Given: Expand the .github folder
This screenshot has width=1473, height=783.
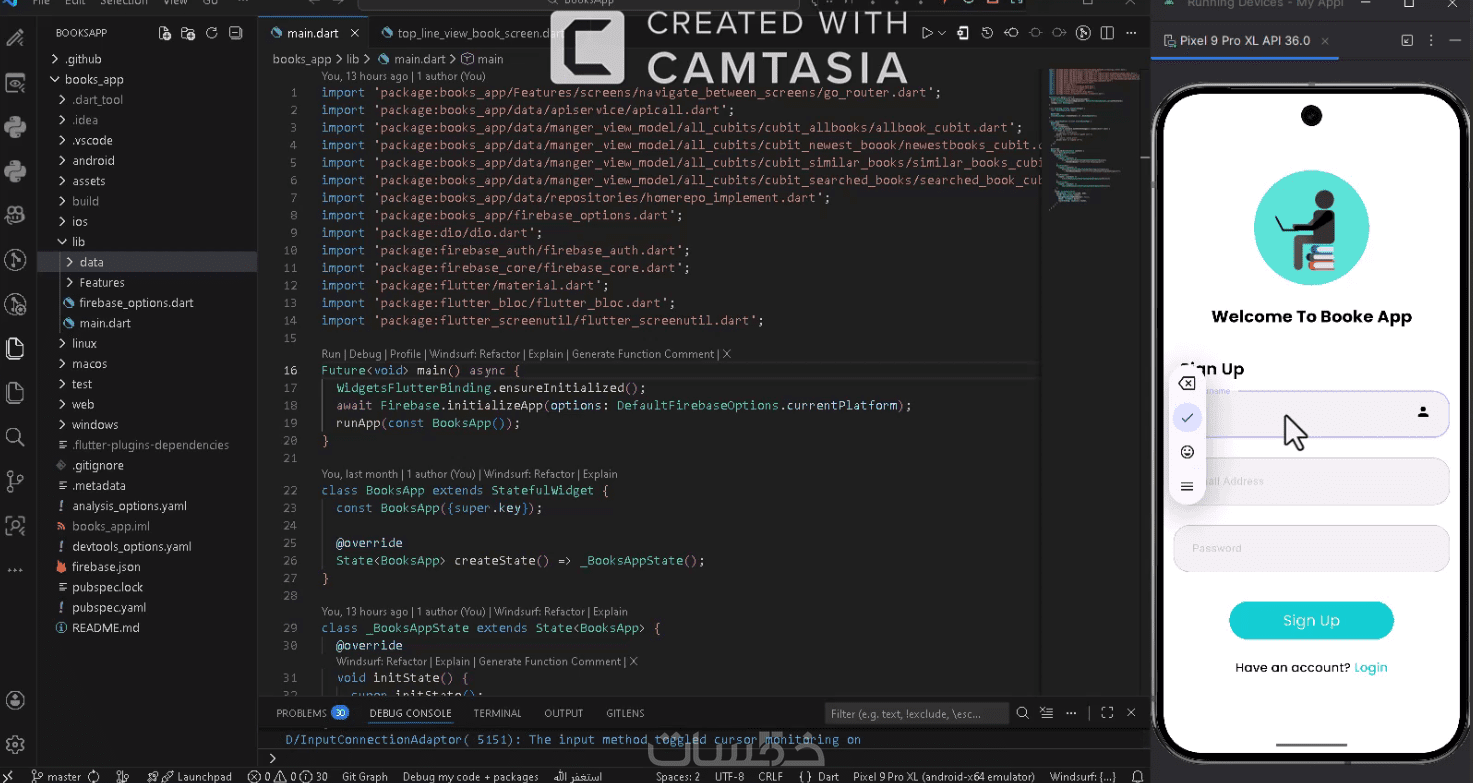Looking at the screenshot, I should (83, 59).
